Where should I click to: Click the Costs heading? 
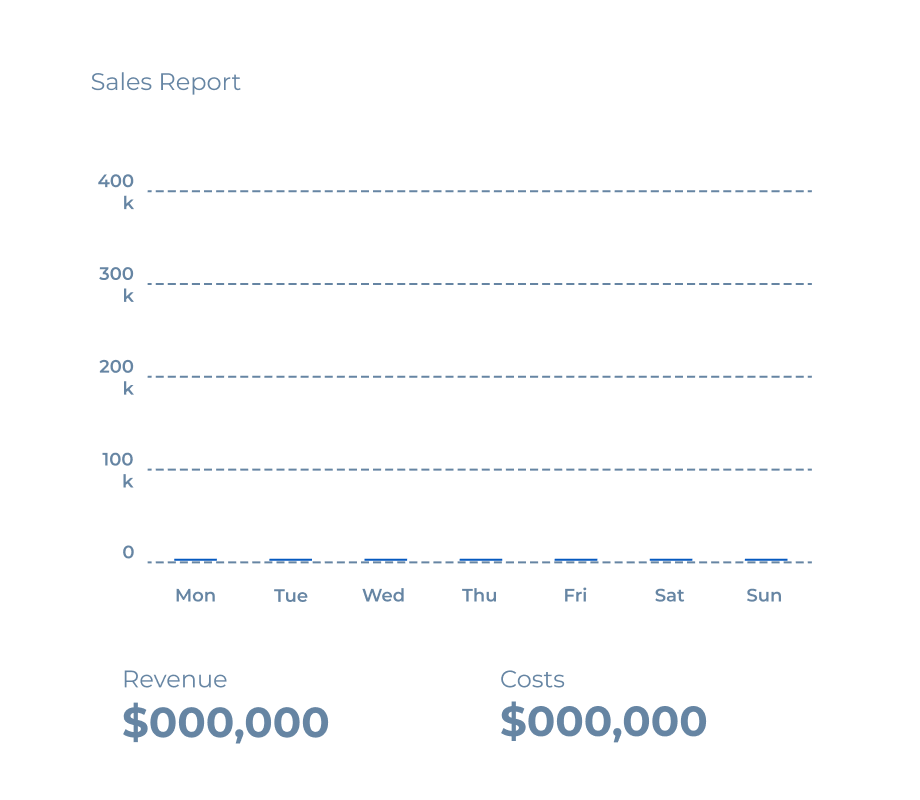pyautogui.click(x=532, y=680)
